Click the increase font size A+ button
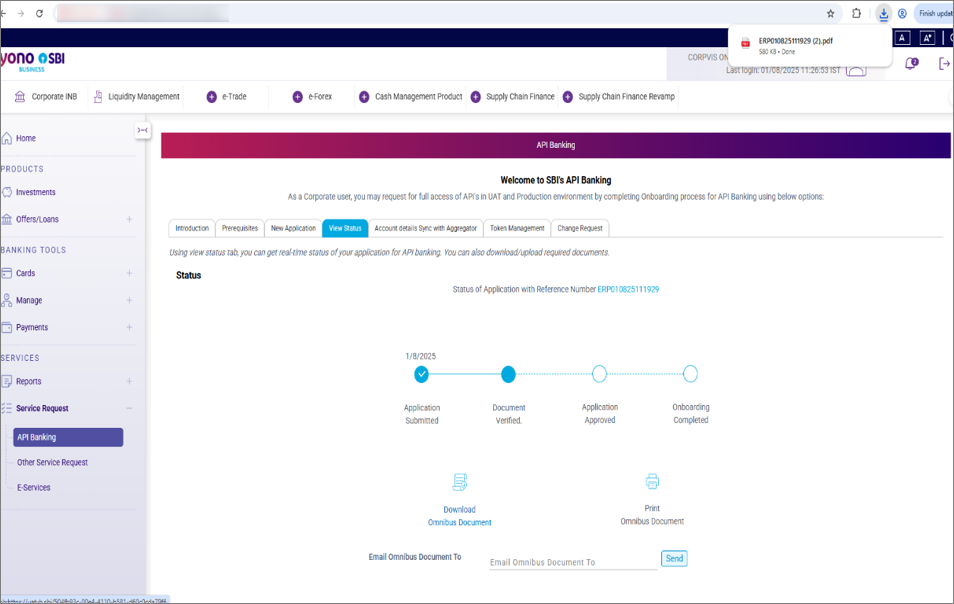954x604 pixels. click(x=927, y=38)
